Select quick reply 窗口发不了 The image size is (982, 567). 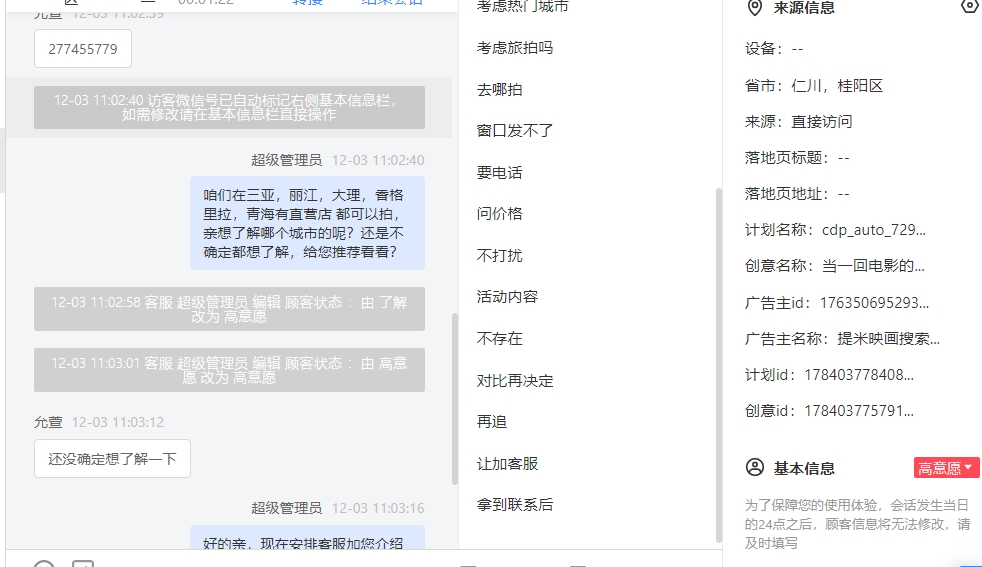point(515,131)
